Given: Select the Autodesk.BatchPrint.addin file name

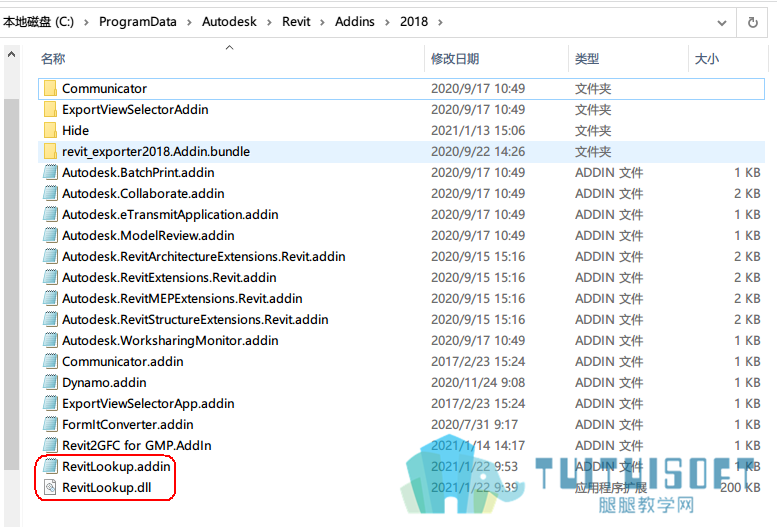Looking at the screenshot, I should [x=138, y=172].
